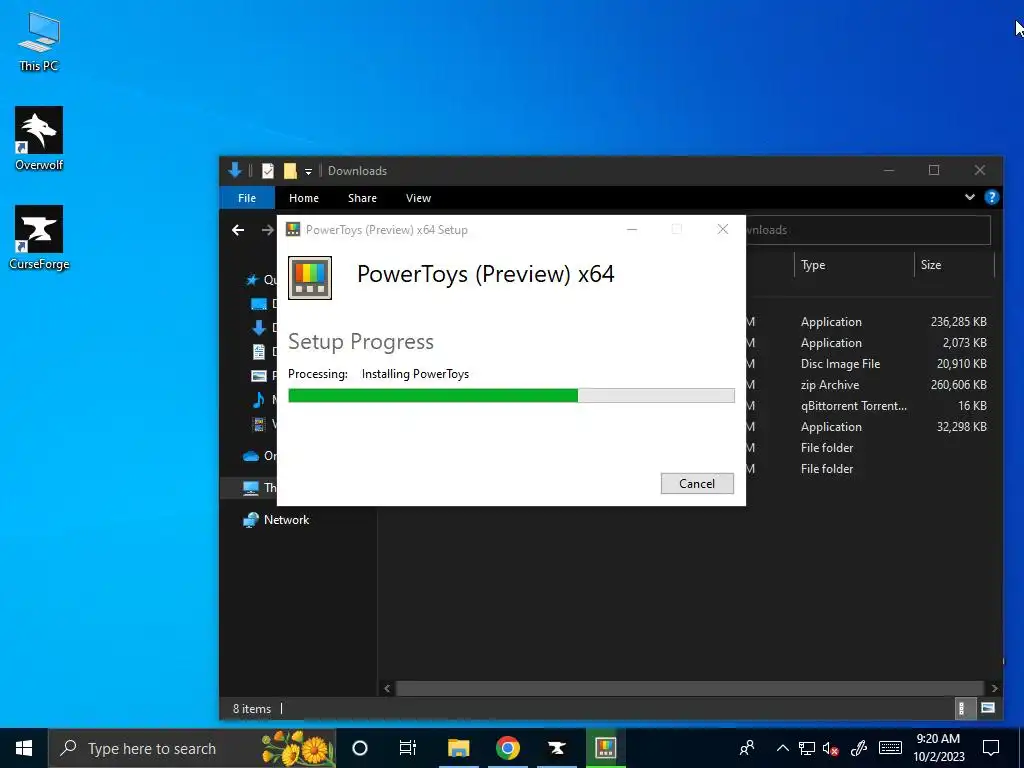The width and height of the screenshot is (1024, 768).
Task: Click the blue download arrow icon in Explorer title bar
Action: [235, 170]
